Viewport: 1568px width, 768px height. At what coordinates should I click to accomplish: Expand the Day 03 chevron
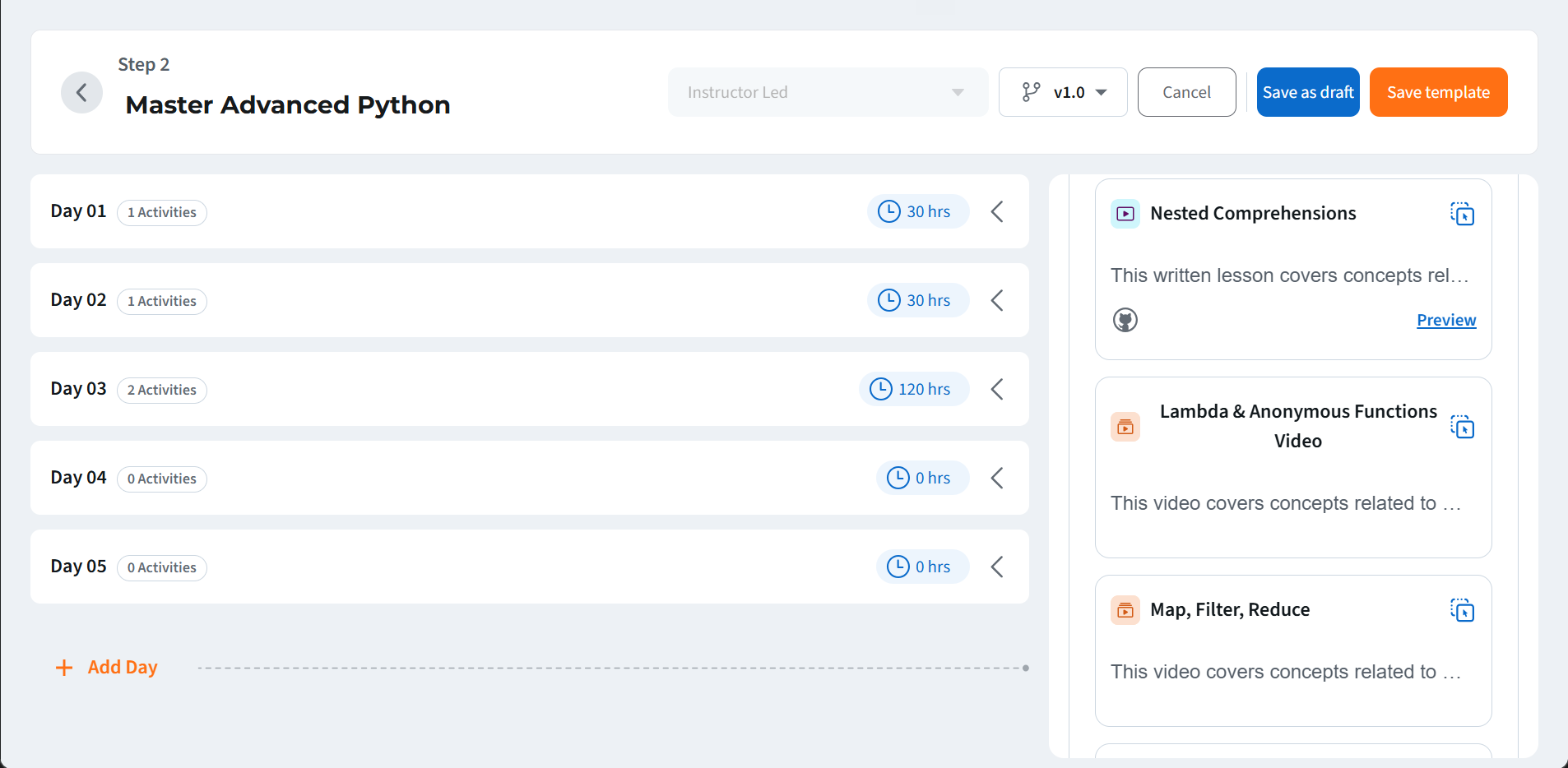(997, 389)
